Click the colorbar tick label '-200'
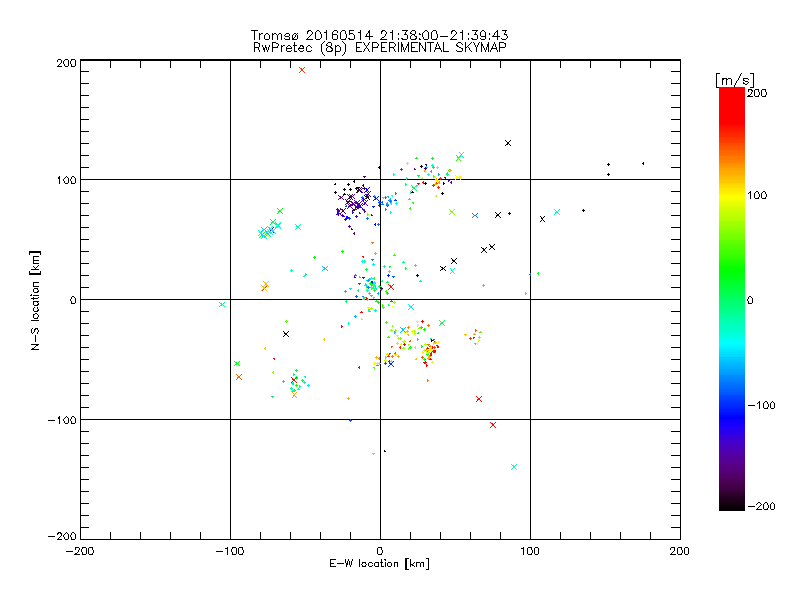The image size is (800, 600). [x=761, y=506]
